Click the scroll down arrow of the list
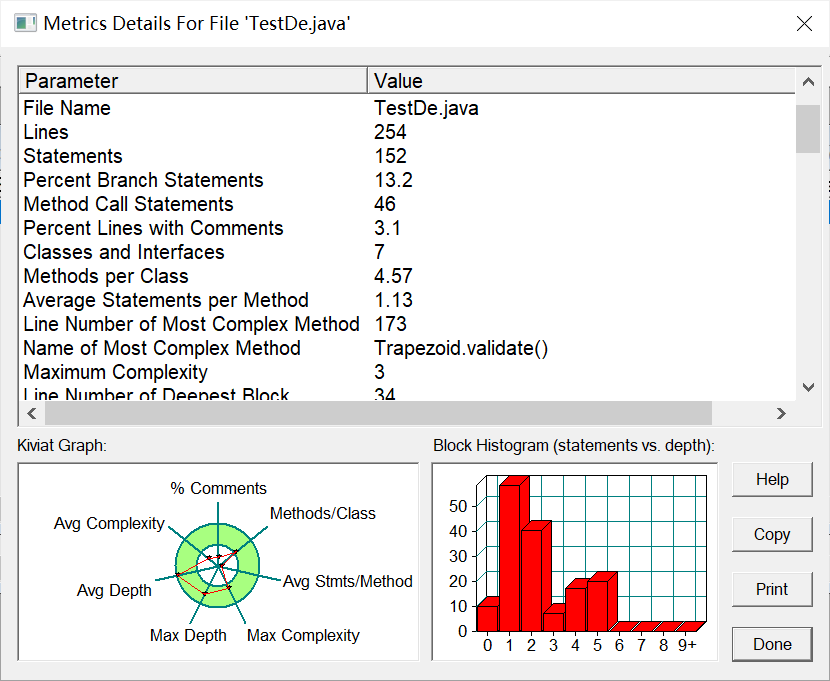Image resolution: width=830 pixels, height=681 pixels. pos(808,387)
